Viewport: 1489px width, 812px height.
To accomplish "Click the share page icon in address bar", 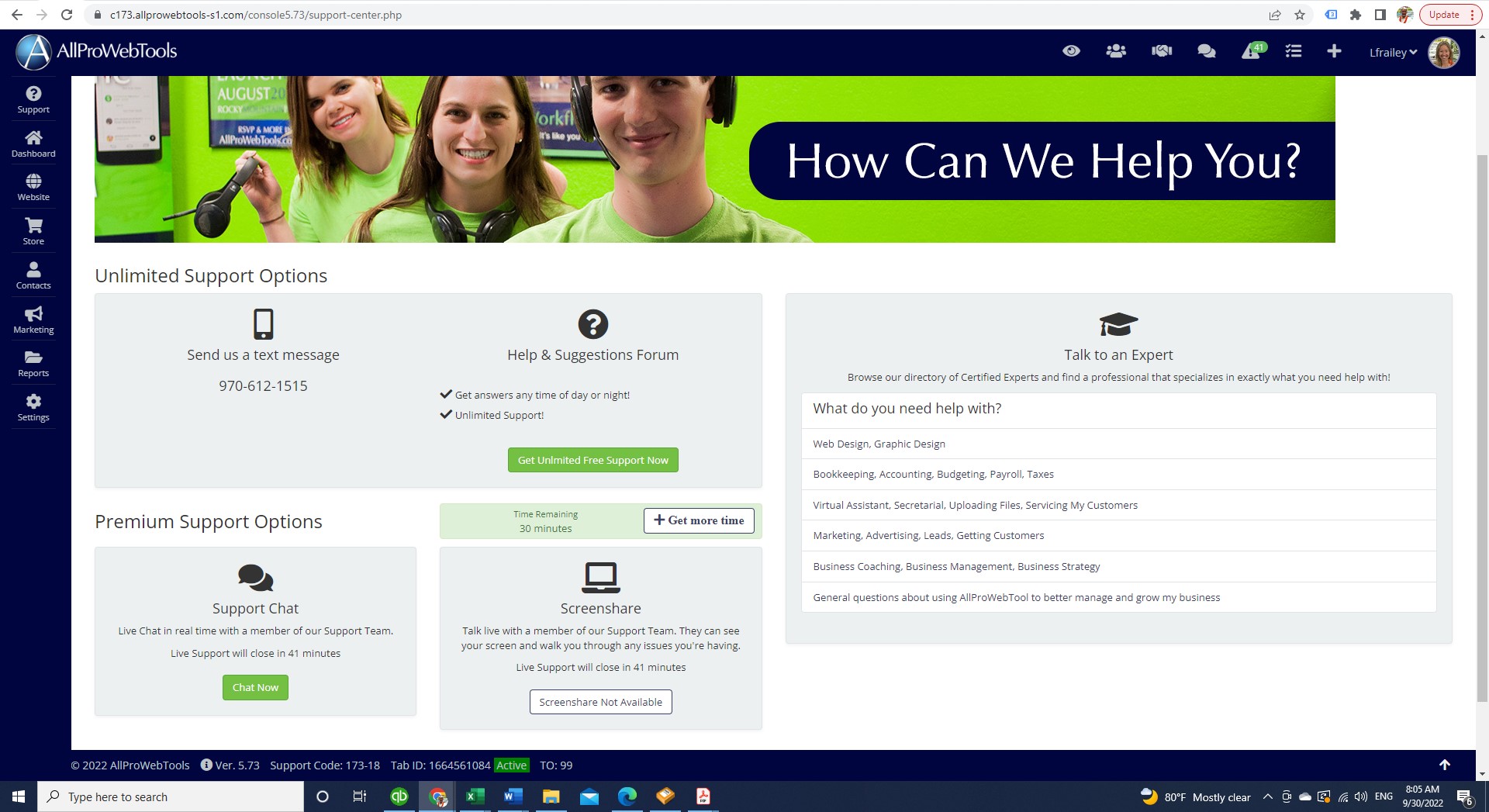I will [1275, 15].
